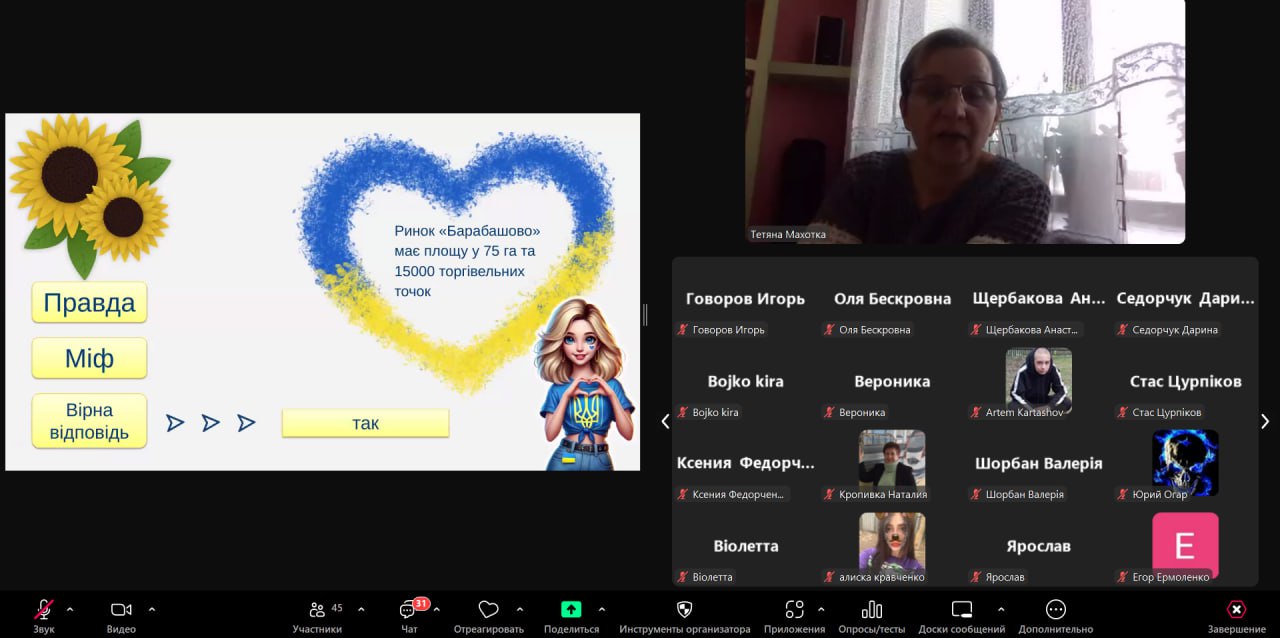
Task: Select Юрий Огар skull avatar tile
Action: (1185, 463)
